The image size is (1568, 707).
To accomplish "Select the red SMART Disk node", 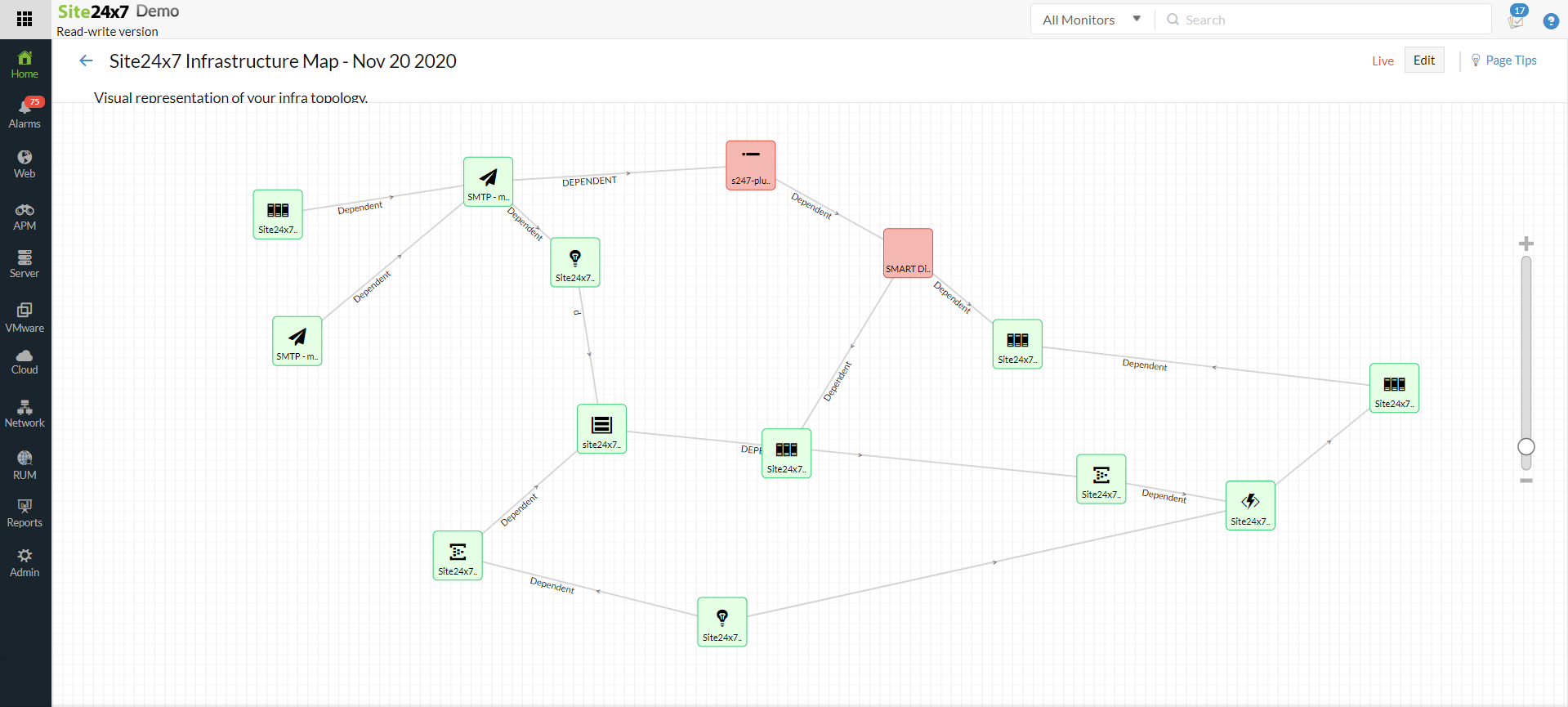I will pos(908,253).
